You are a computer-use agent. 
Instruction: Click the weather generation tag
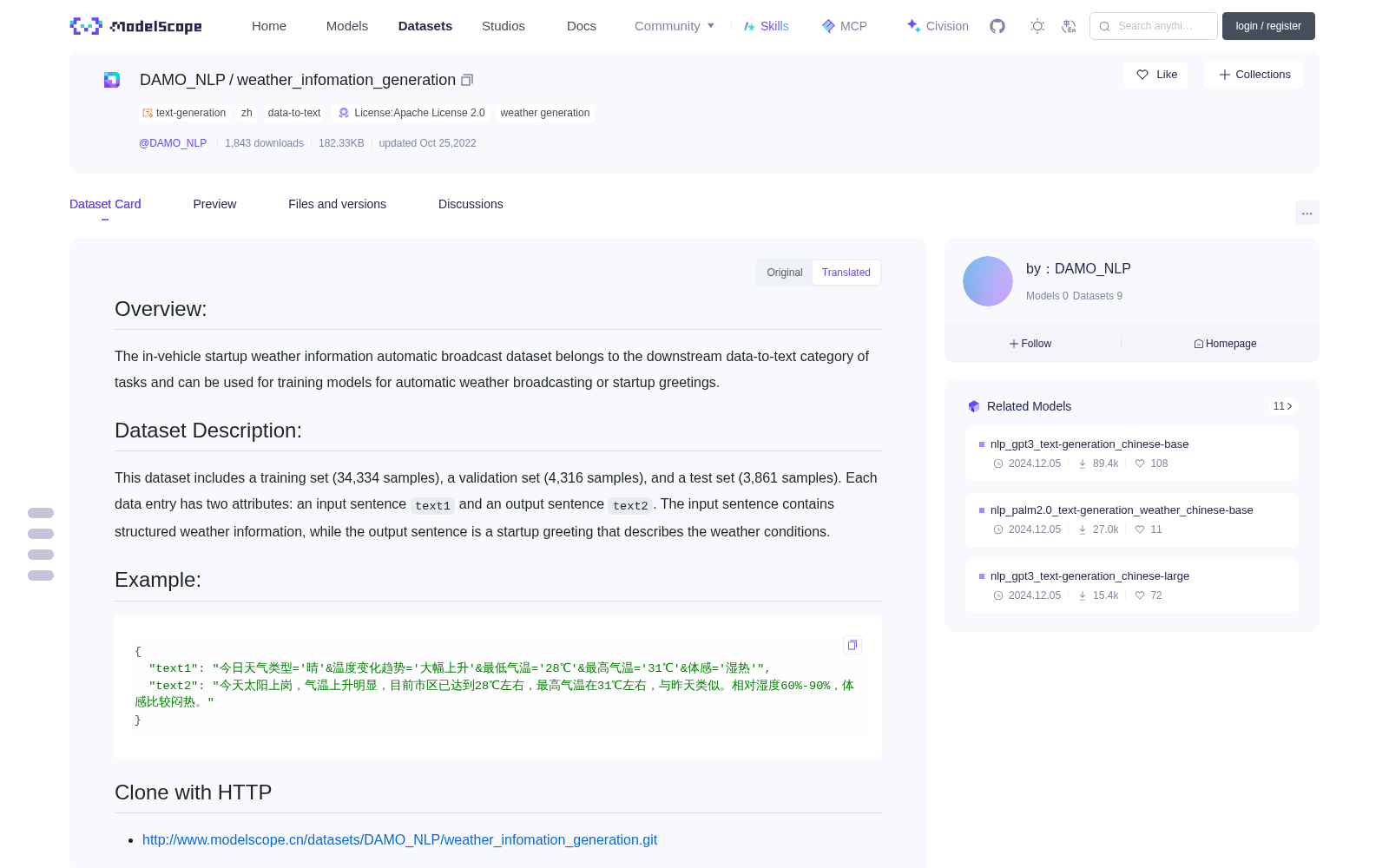point(545,113)
